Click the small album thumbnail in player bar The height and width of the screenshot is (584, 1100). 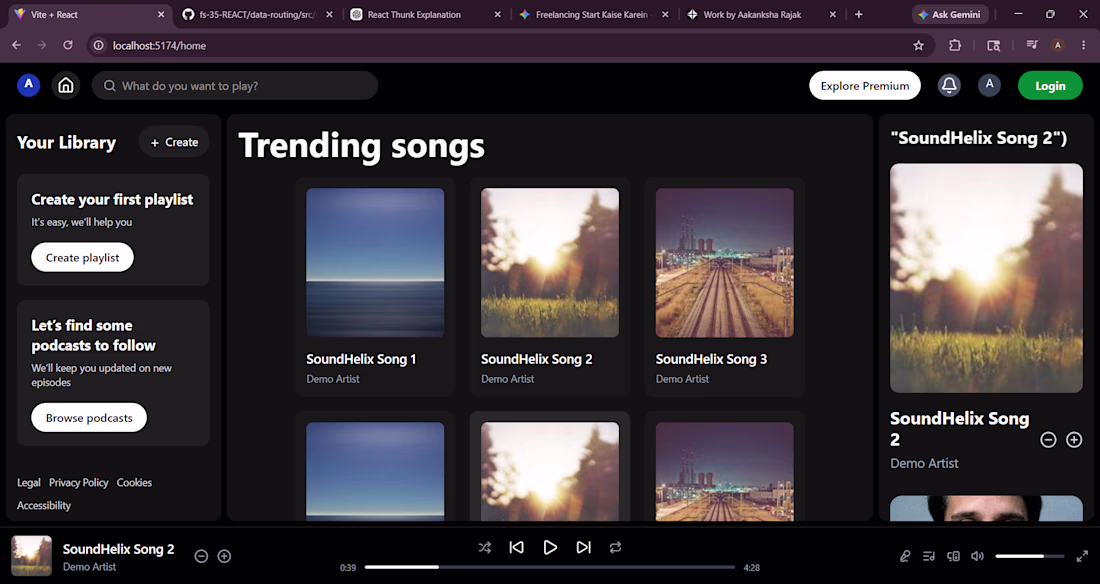32,556
